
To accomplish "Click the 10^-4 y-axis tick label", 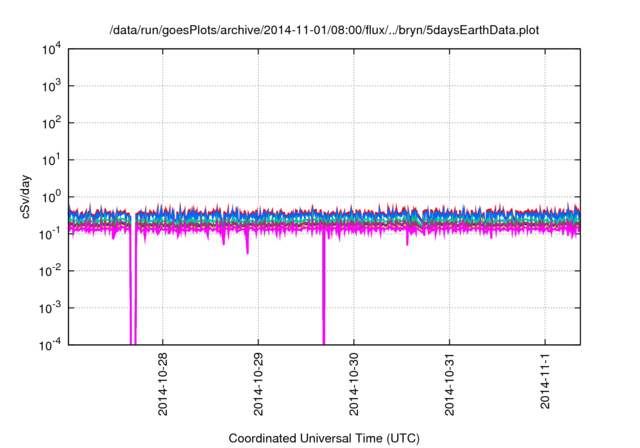I will (50, 345).
